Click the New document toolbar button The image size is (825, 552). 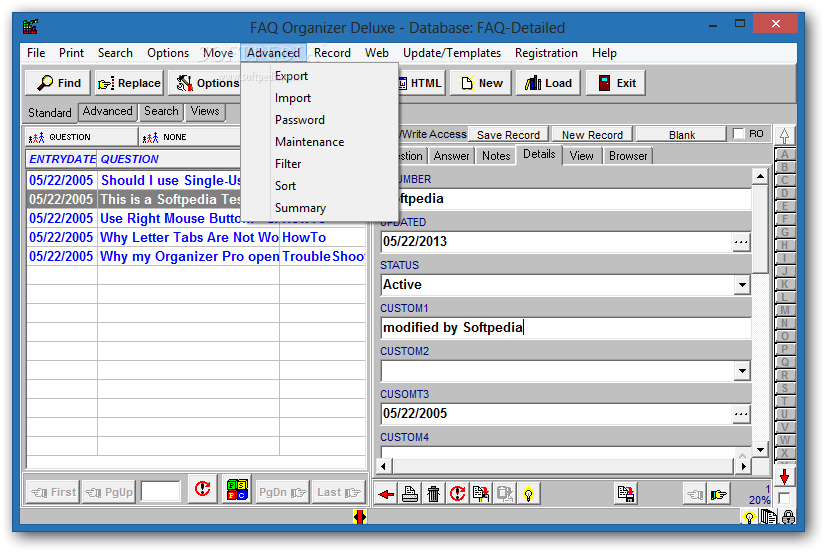coord(481,83)
